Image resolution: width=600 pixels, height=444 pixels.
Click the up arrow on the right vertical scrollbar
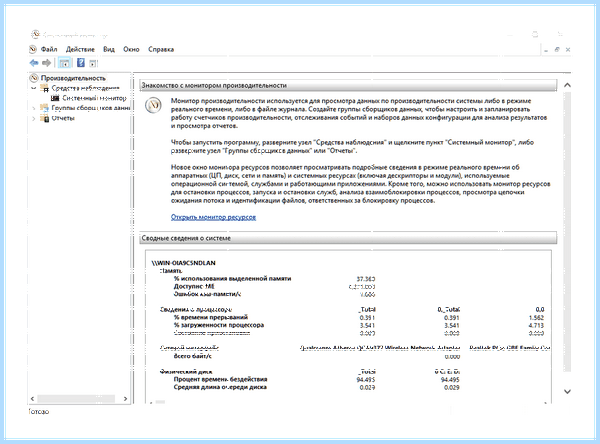pyautogui.click(x=567, y=85)
